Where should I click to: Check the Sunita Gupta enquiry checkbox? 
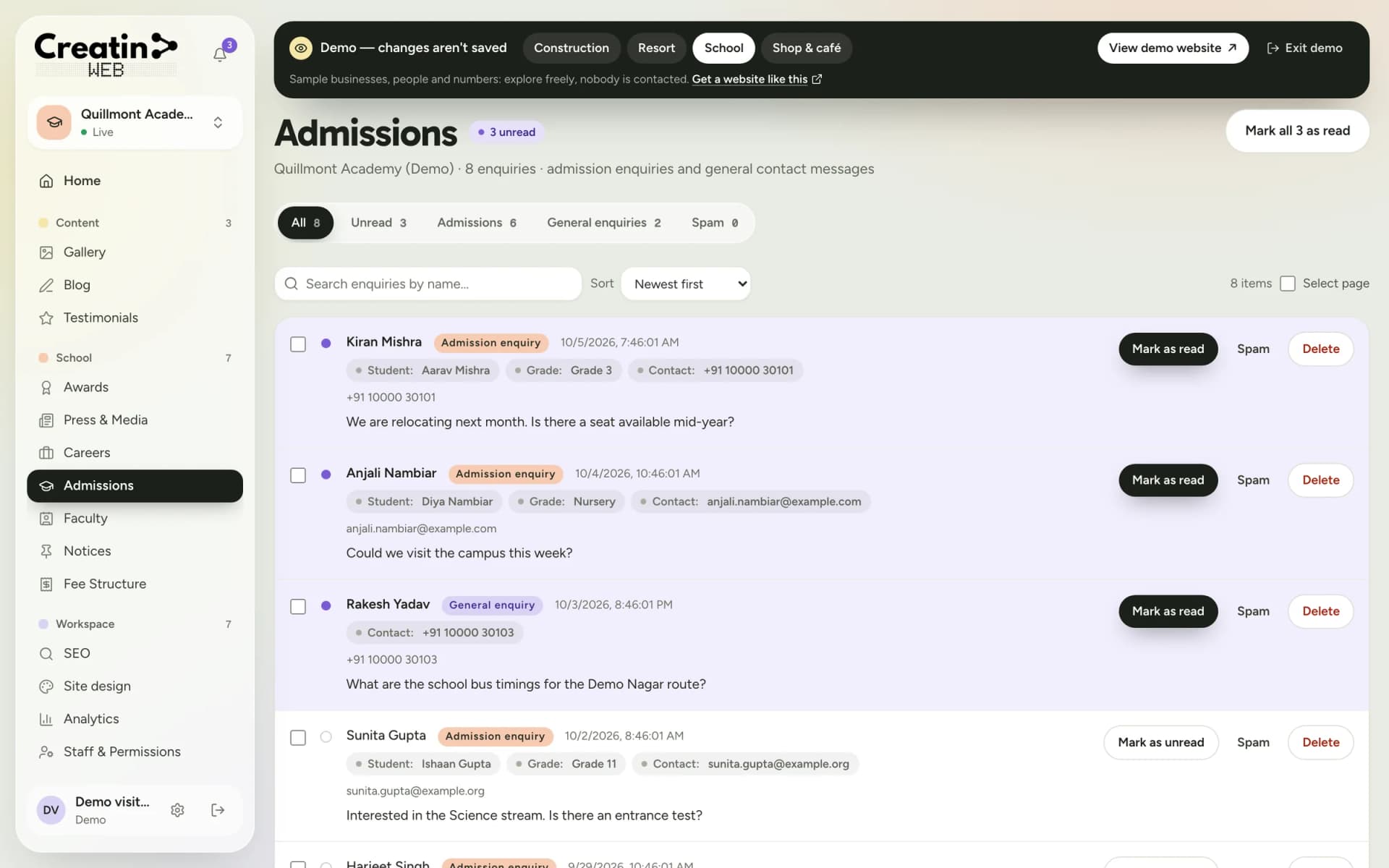[298, 738]
